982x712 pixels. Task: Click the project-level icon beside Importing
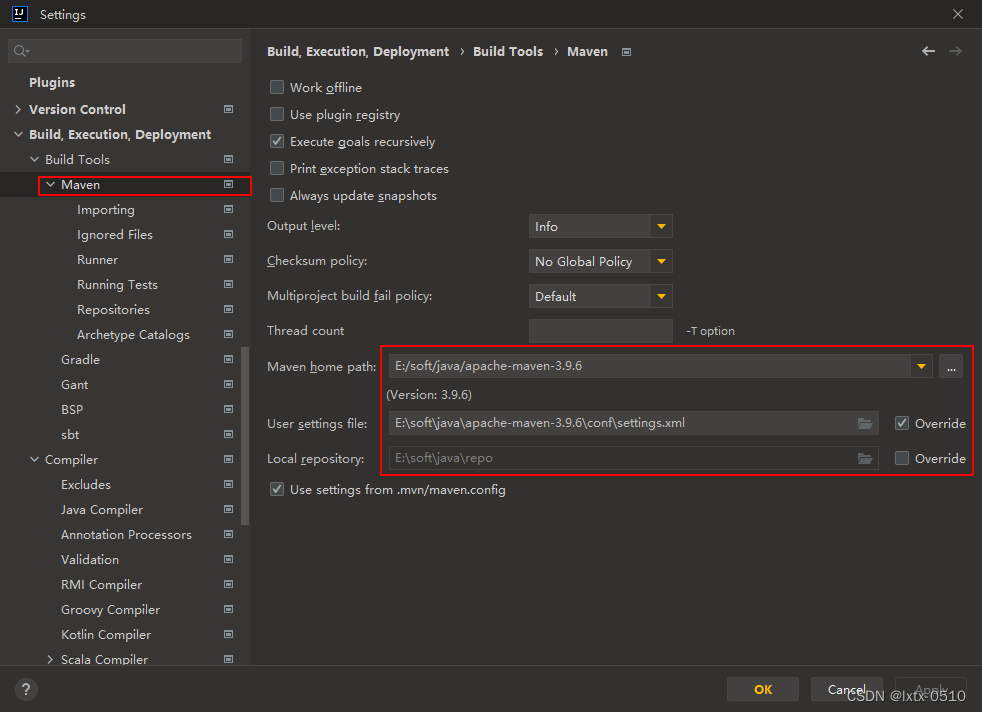(229, 209)
